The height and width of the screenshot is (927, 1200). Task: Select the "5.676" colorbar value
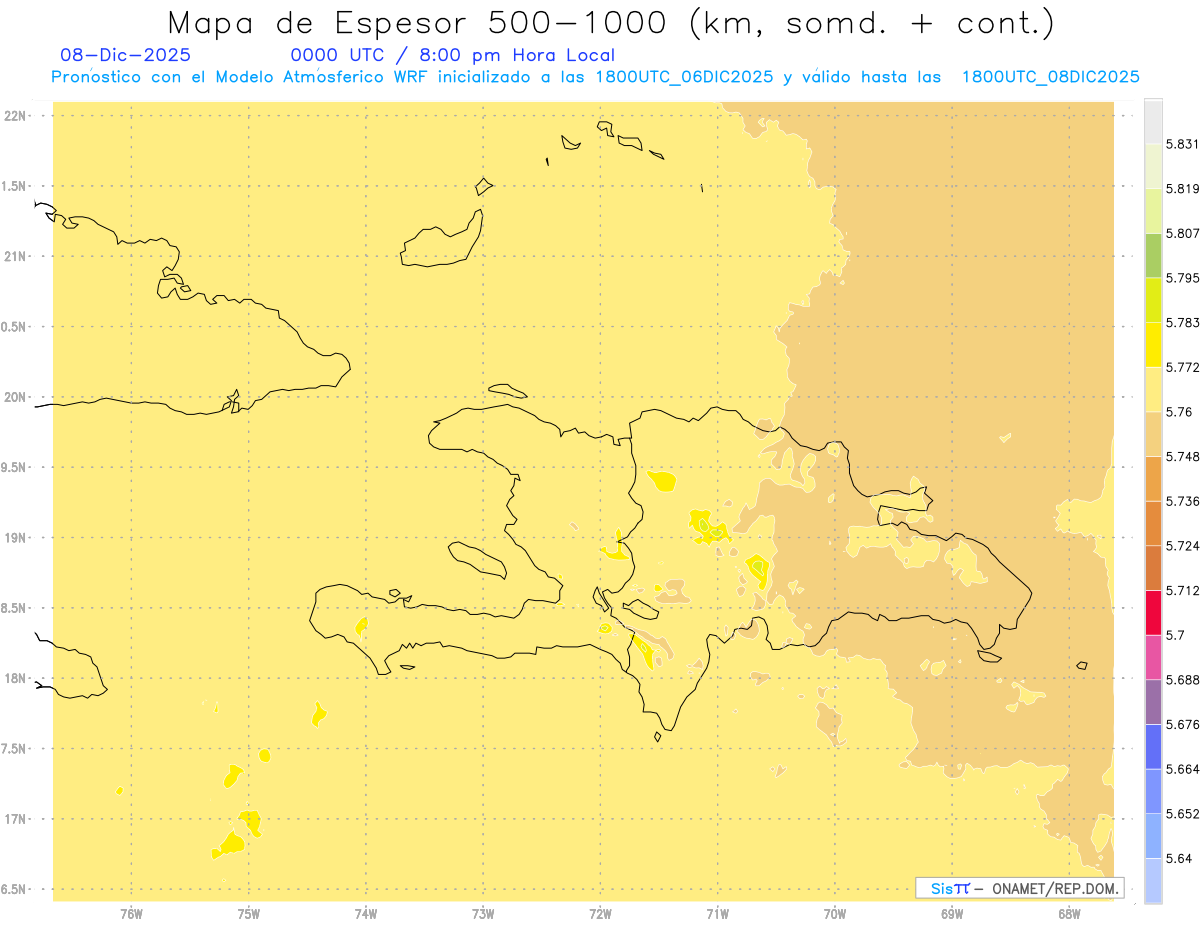click(x=1182, y=725)
